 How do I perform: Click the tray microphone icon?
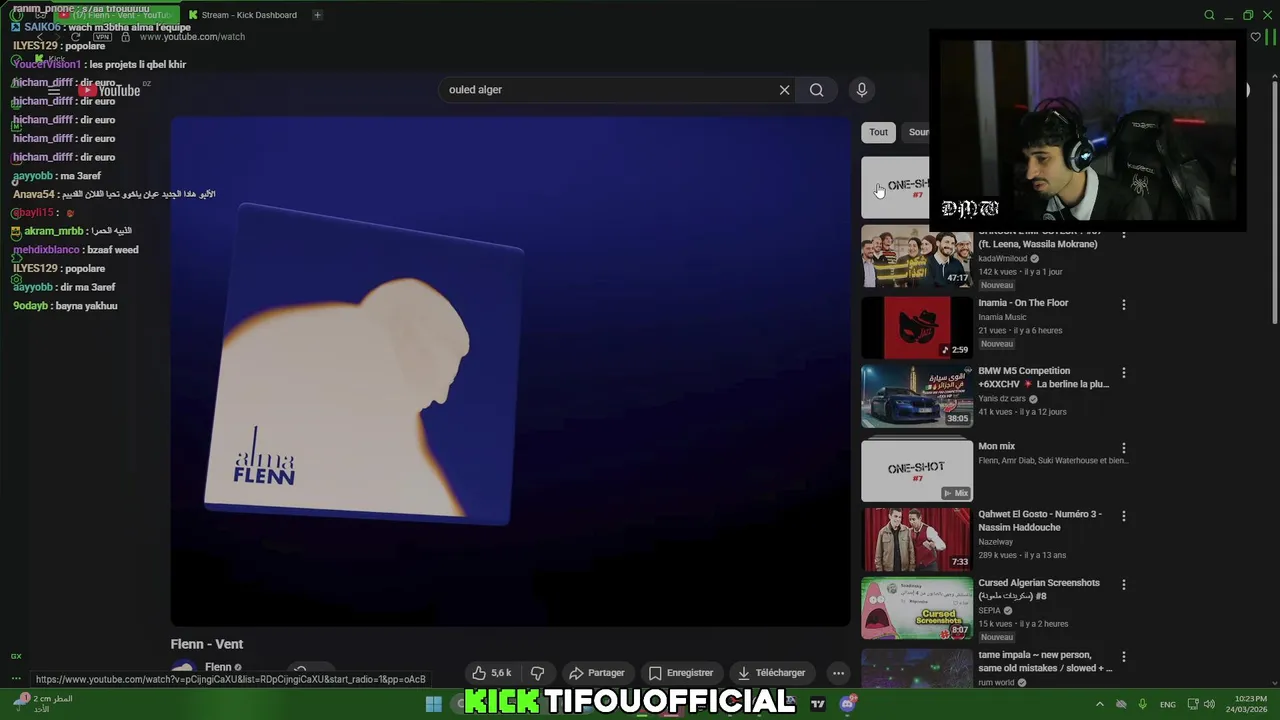tap(1142, 704)
